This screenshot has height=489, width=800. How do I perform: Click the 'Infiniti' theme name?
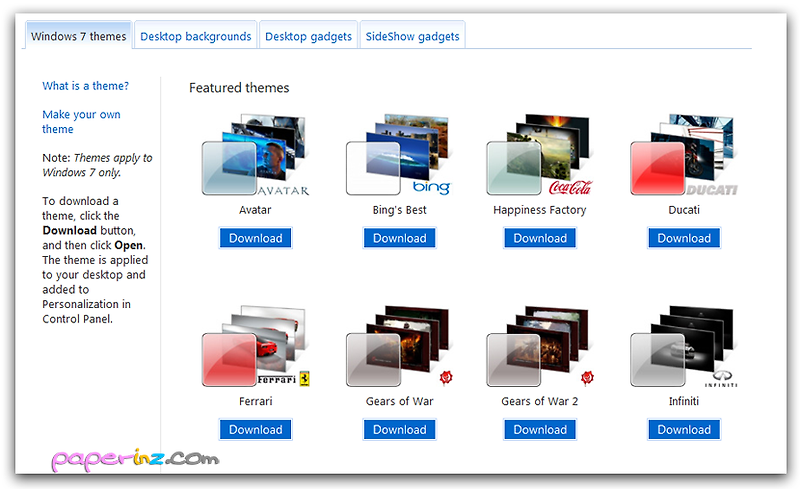(x=684, y=401)
